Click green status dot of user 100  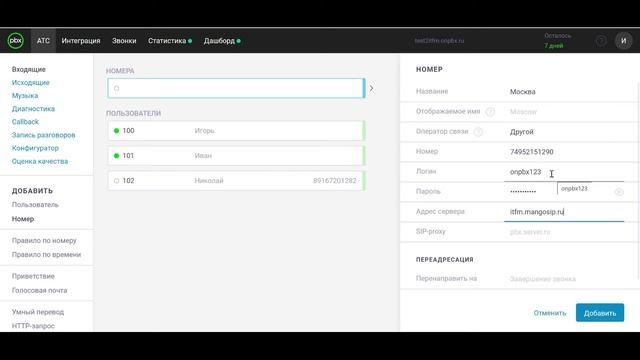point(116,131)
